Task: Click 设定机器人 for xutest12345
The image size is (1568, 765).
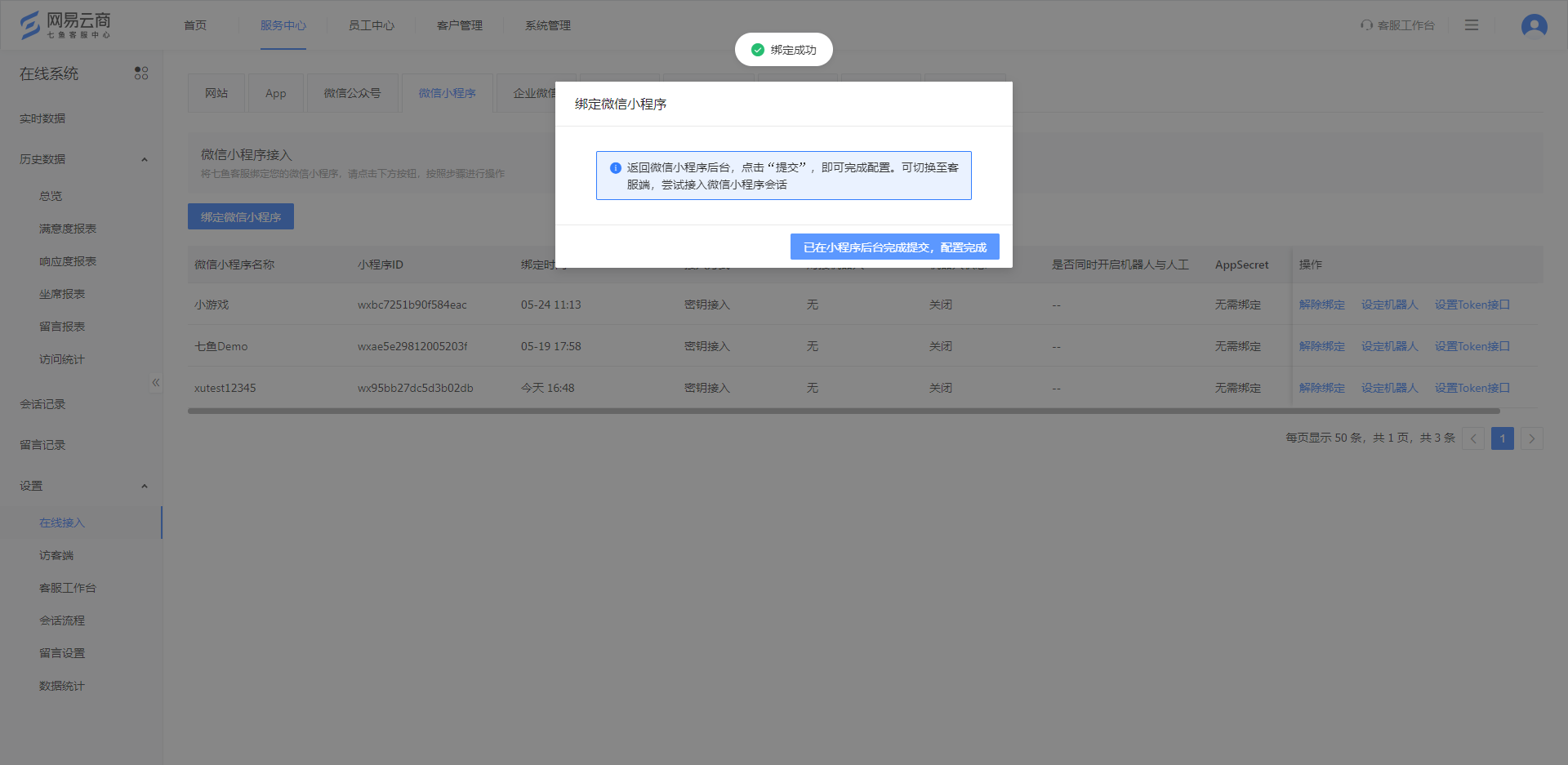Action: tap(1390, 388)
